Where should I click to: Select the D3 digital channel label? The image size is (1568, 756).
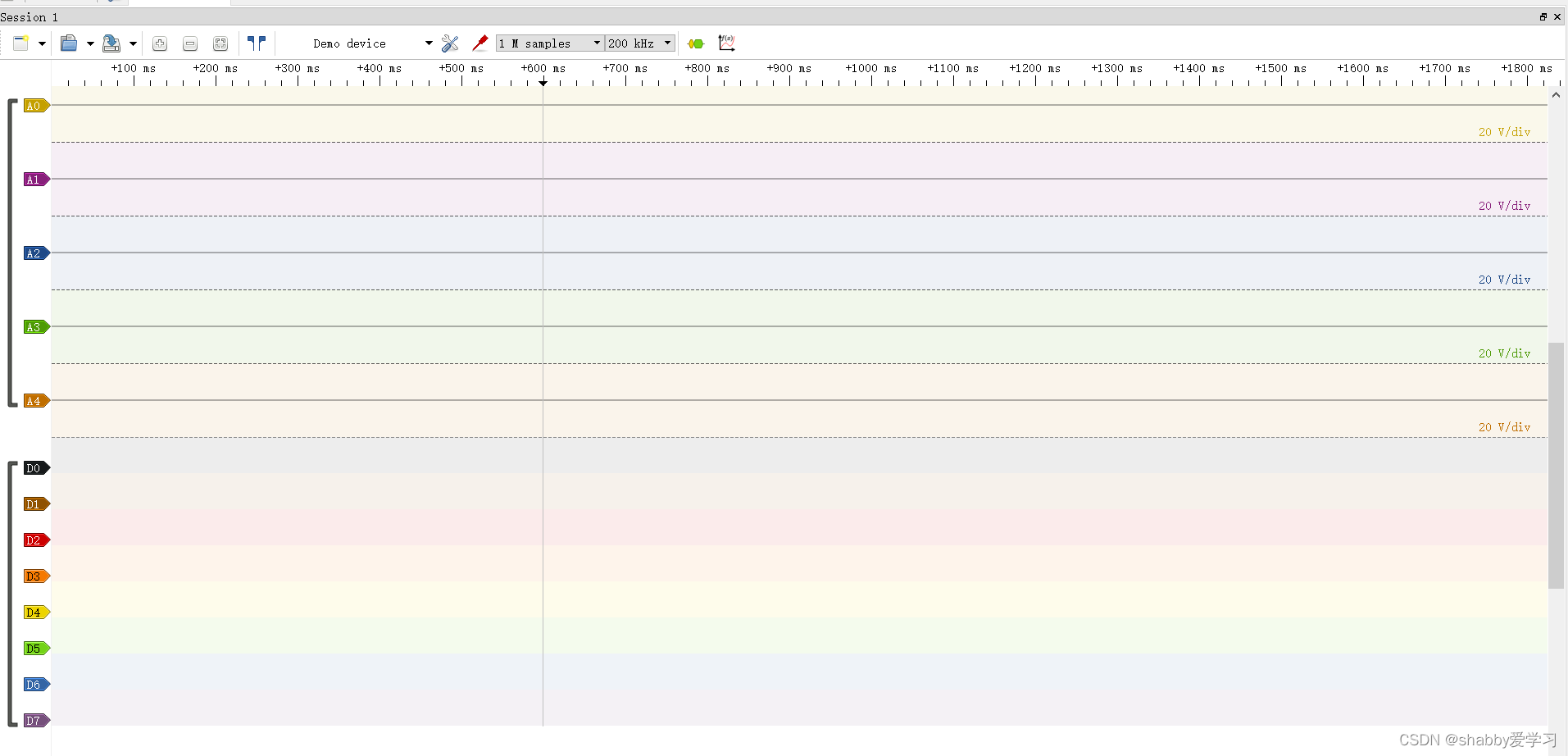[x=37, y=576]
